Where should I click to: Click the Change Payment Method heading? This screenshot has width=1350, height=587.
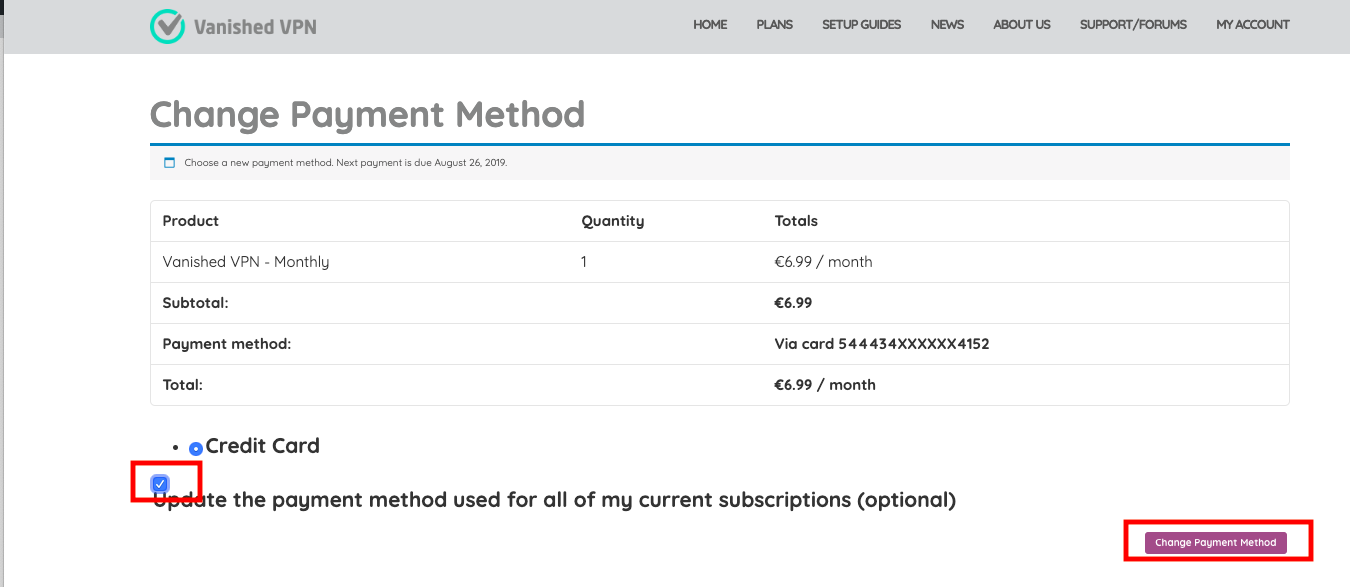pos(367,115)
